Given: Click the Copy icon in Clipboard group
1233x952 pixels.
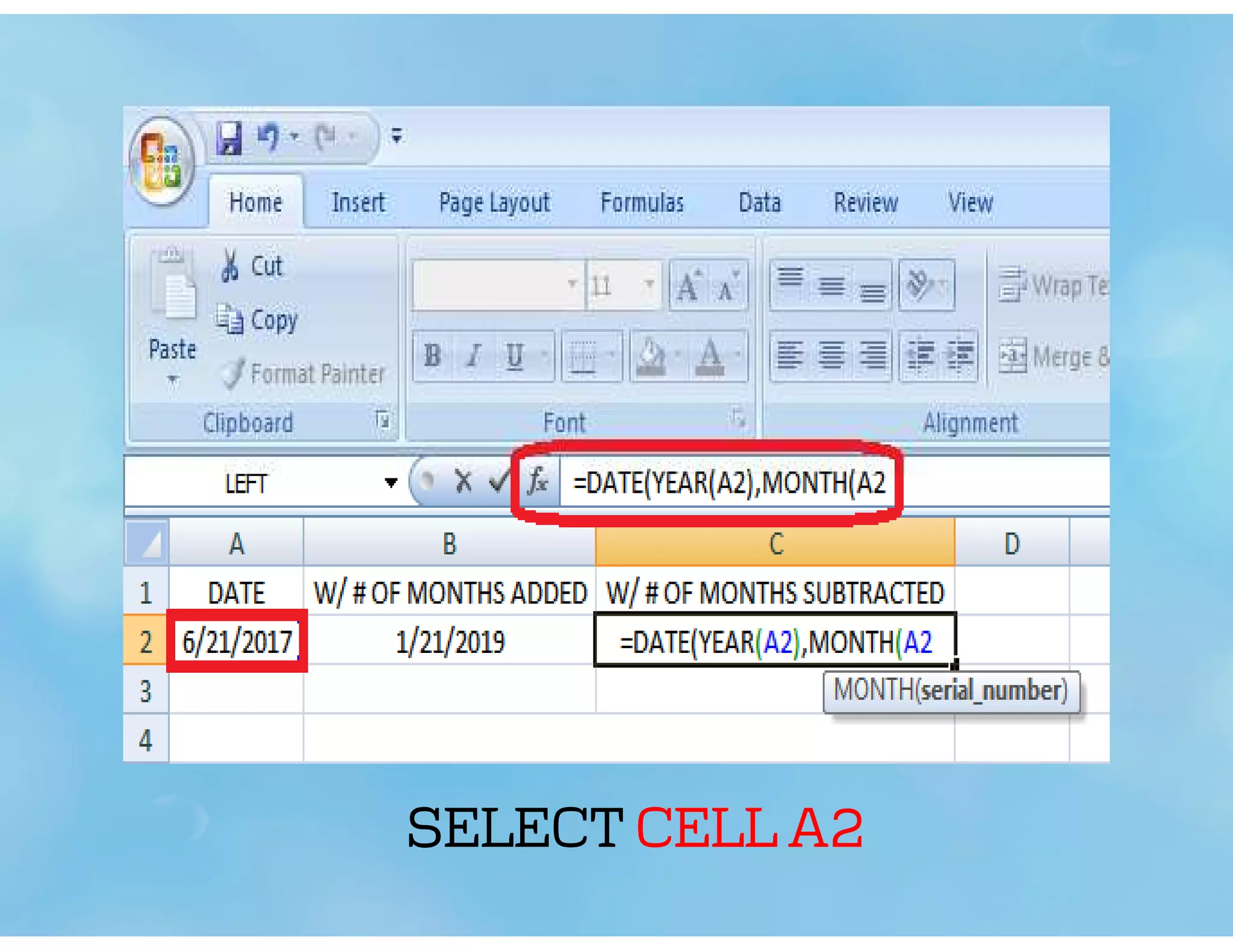Looking at the screenshot, I should point(229,319).
